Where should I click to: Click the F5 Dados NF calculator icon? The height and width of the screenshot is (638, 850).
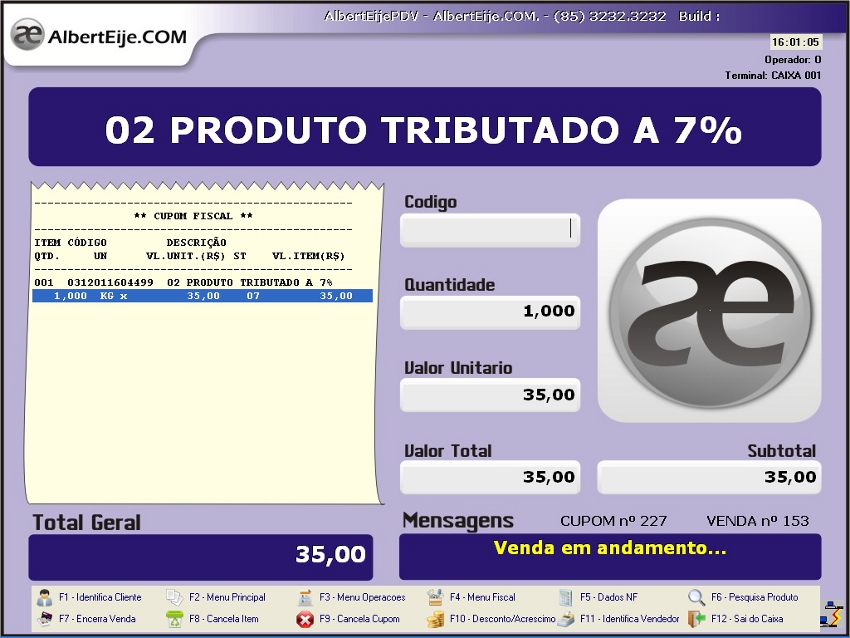pyautogui.click(x=565, y=597)
